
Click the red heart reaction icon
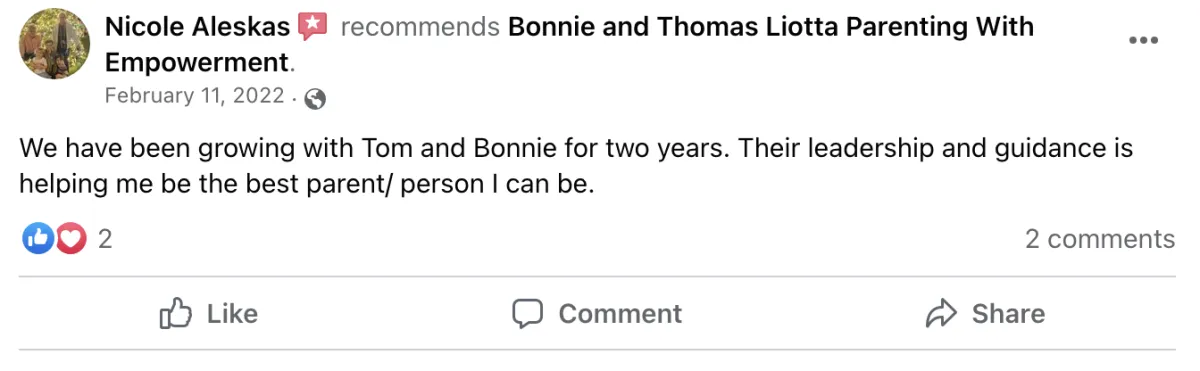[x=69, y=238]
